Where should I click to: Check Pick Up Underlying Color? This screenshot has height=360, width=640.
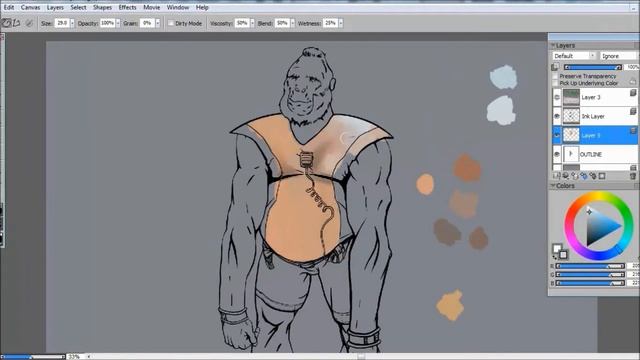click(x=555, y=83)
